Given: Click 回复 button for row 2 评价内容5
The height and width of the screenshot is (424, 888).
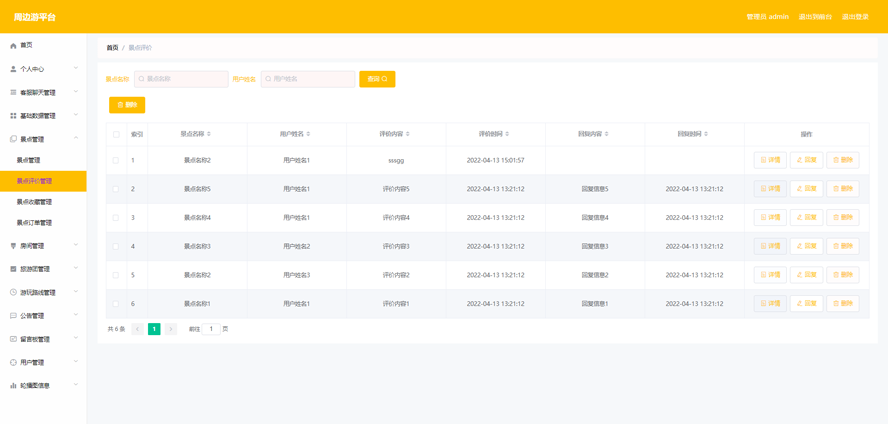Looking at the screenshot, I should [x=806, y=189].
